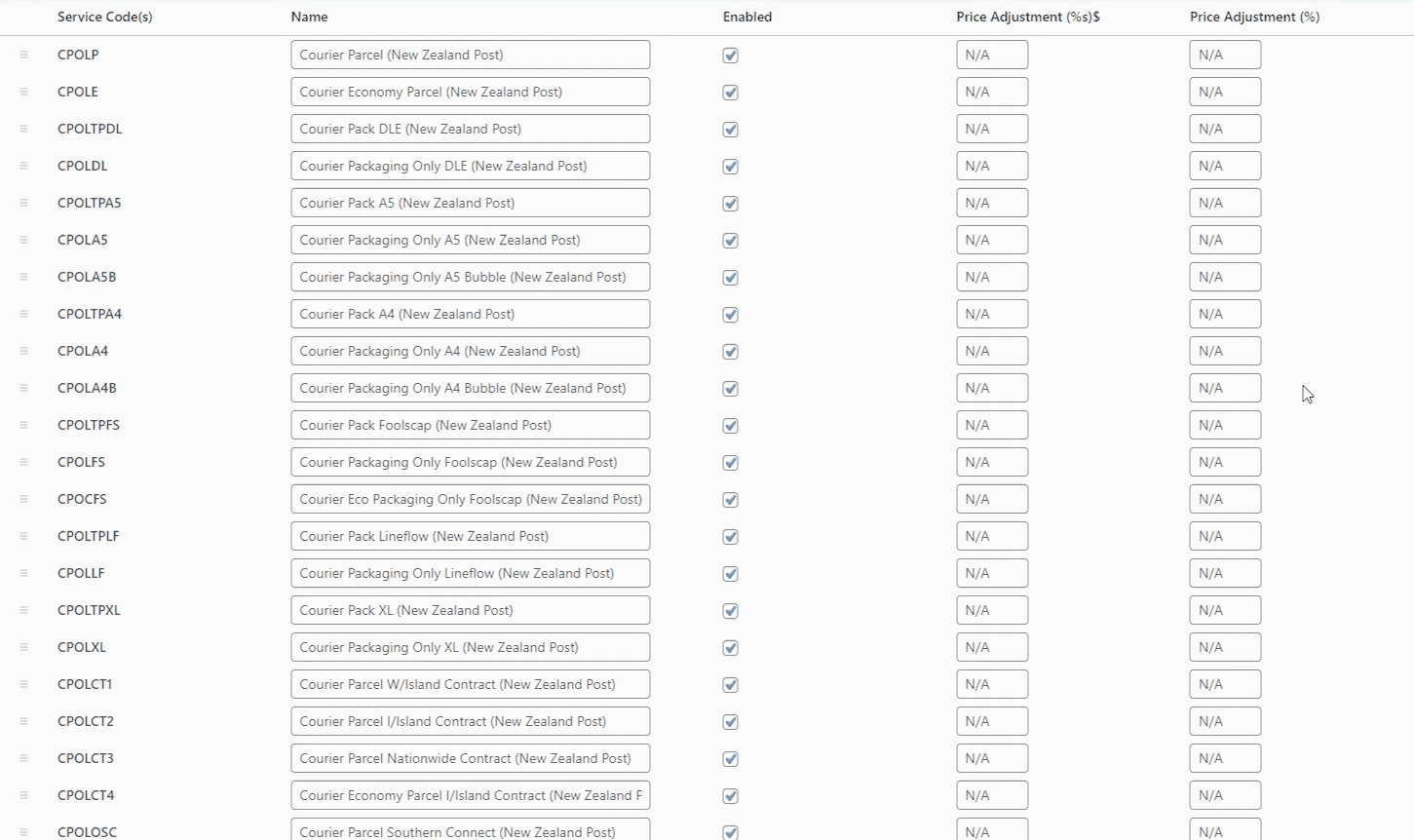Click the Price Adjustment (%) column header
The height and width of the screenshot is (840, 1414).
pyautogui.click(x=1255, y=17)
